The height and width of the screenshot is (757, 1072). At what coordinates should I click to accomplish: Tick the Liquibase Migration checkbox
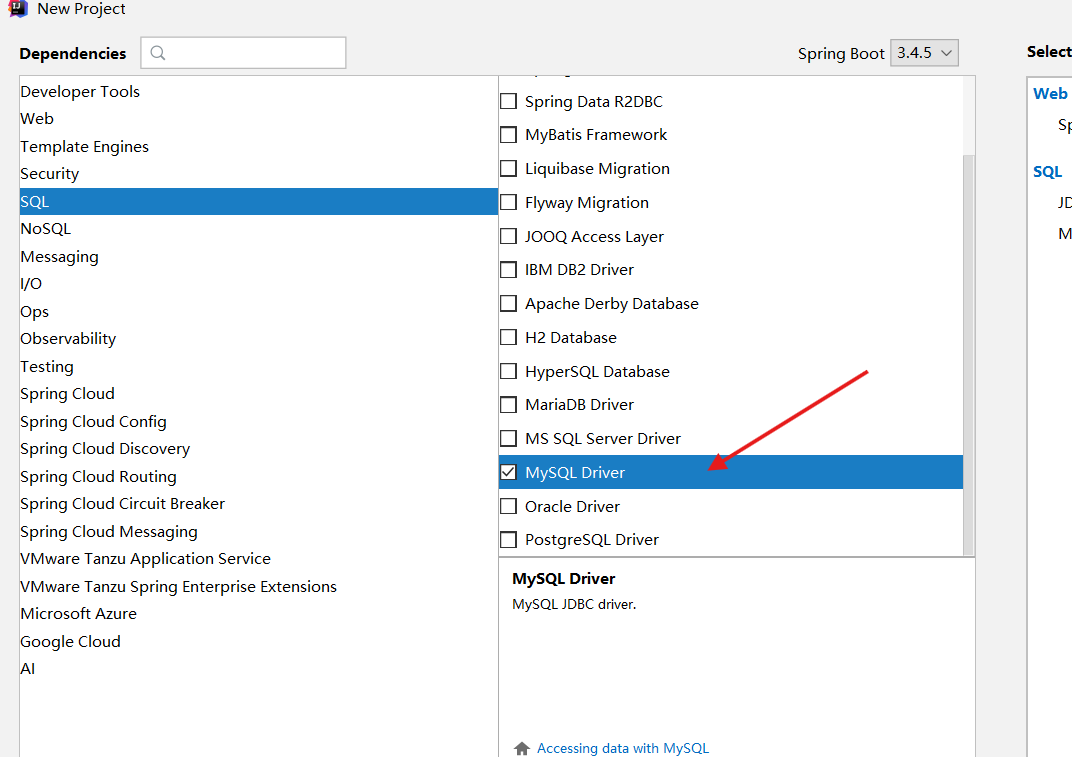coord(509,168)
